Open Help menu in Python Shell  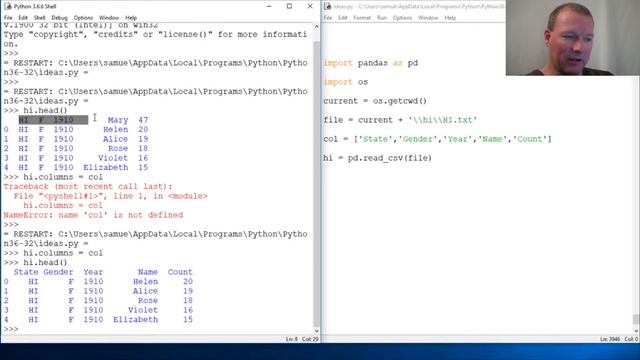(131, 18)
